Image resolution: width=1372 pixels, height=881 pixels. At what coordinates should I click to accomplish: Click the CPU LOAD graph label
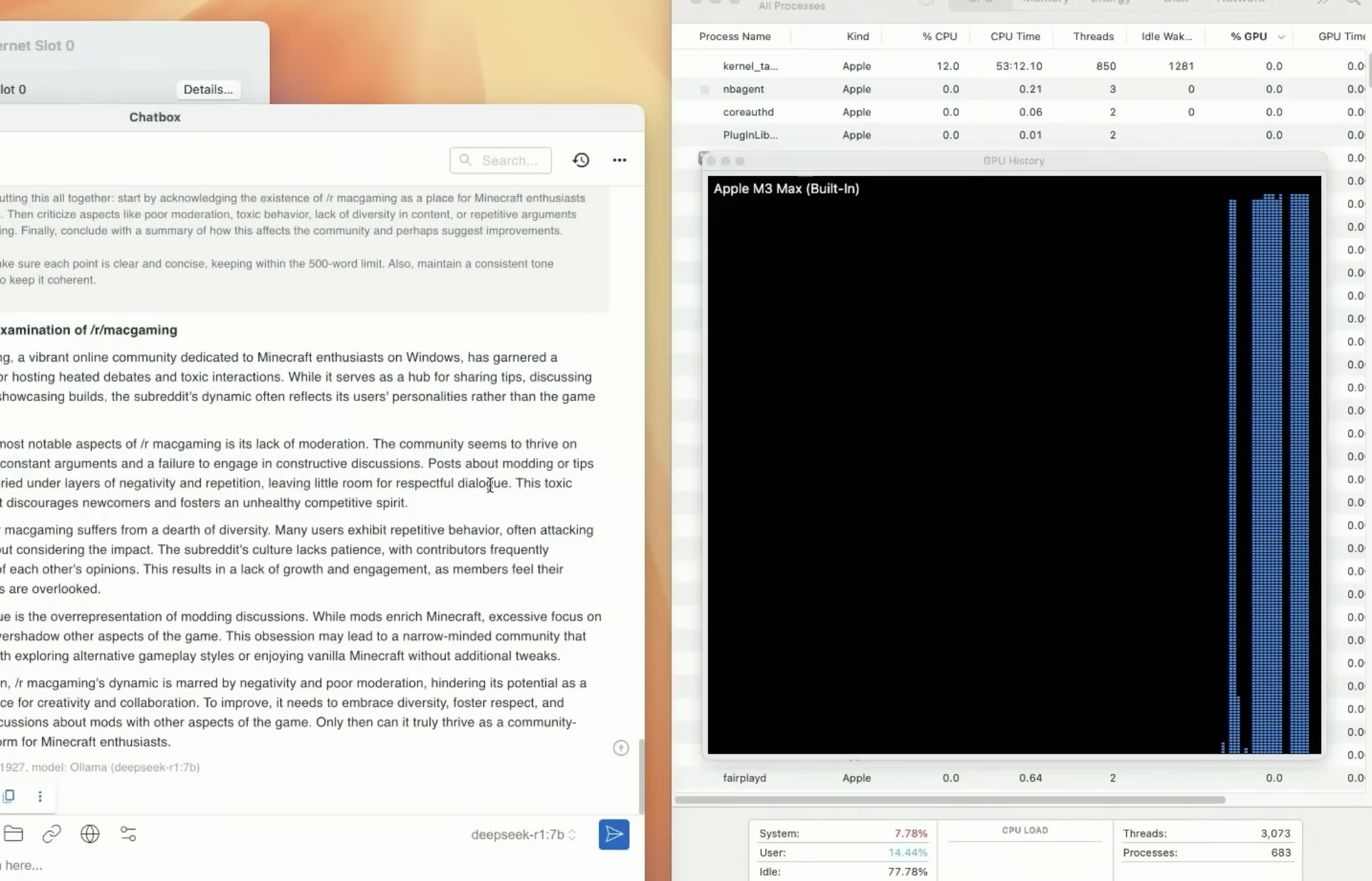[x=1025, y=830]
